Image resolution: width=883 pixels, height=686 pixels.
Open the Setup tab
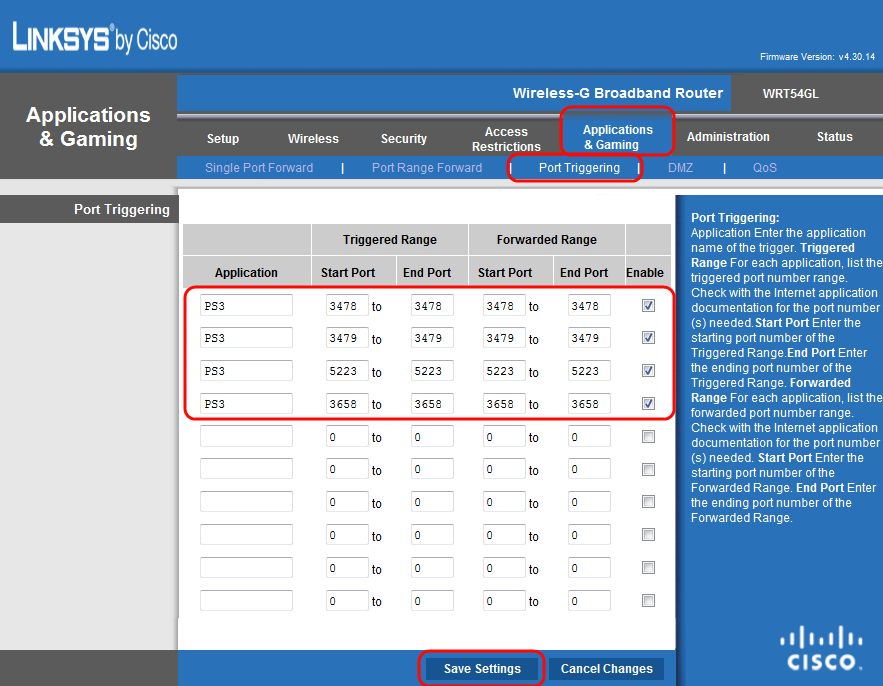pos(223,138)
